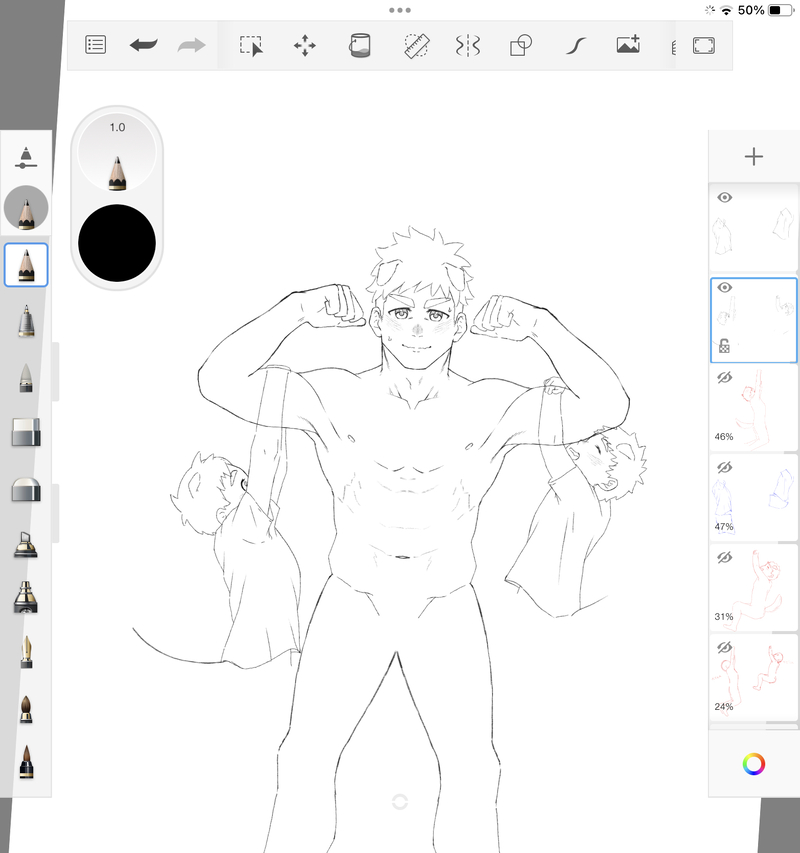Undo the last stroke

click(144, 45)
